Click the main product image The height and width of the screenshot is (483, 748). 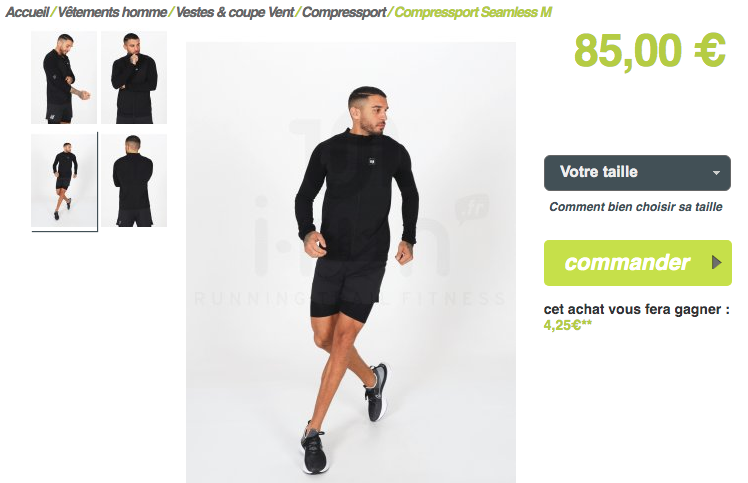pyautogui.click(x=351, y=262)
